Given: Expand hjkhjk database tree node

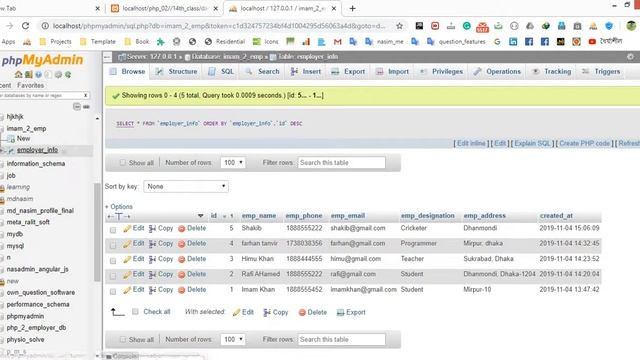Looking at the screenshot, I should [2, 117].
